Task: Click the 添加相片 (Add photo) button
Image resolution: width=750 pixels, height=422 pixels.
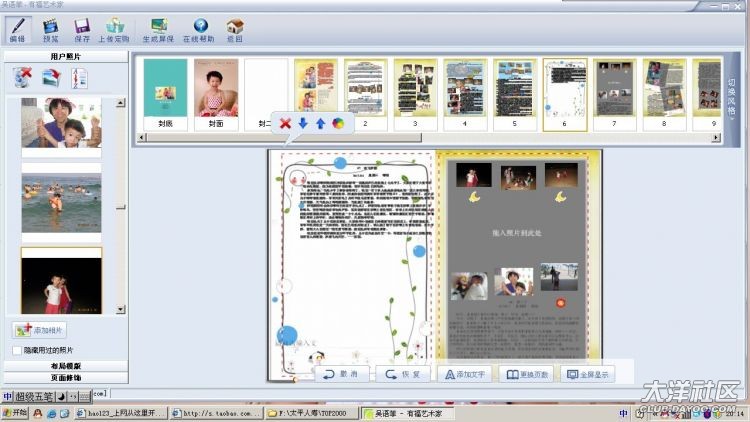Action: point(40,330)
